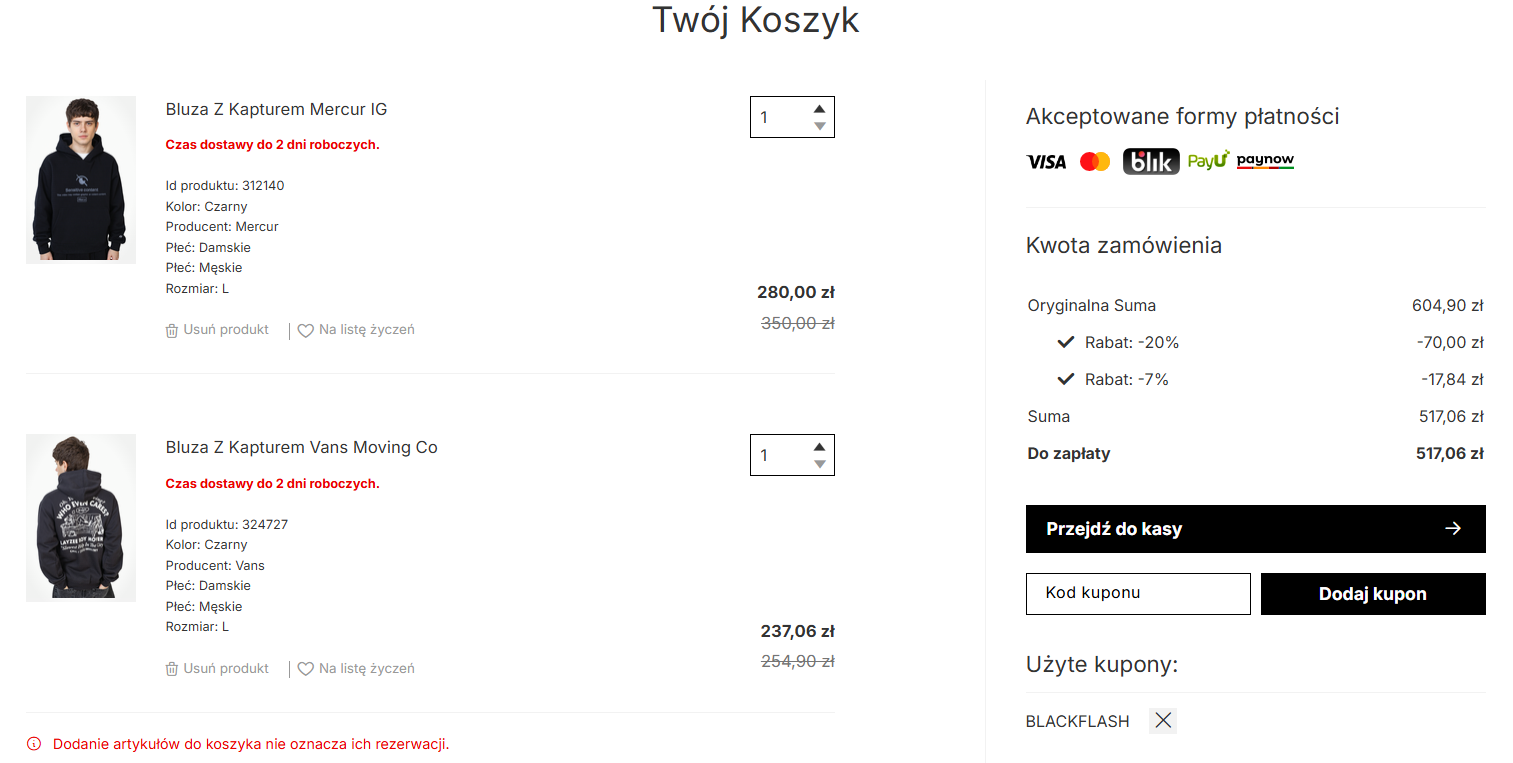This screenshot has height=763, width=1513.
Task: Click the Paynow payment logo
Action: [x=1265, y=161]
